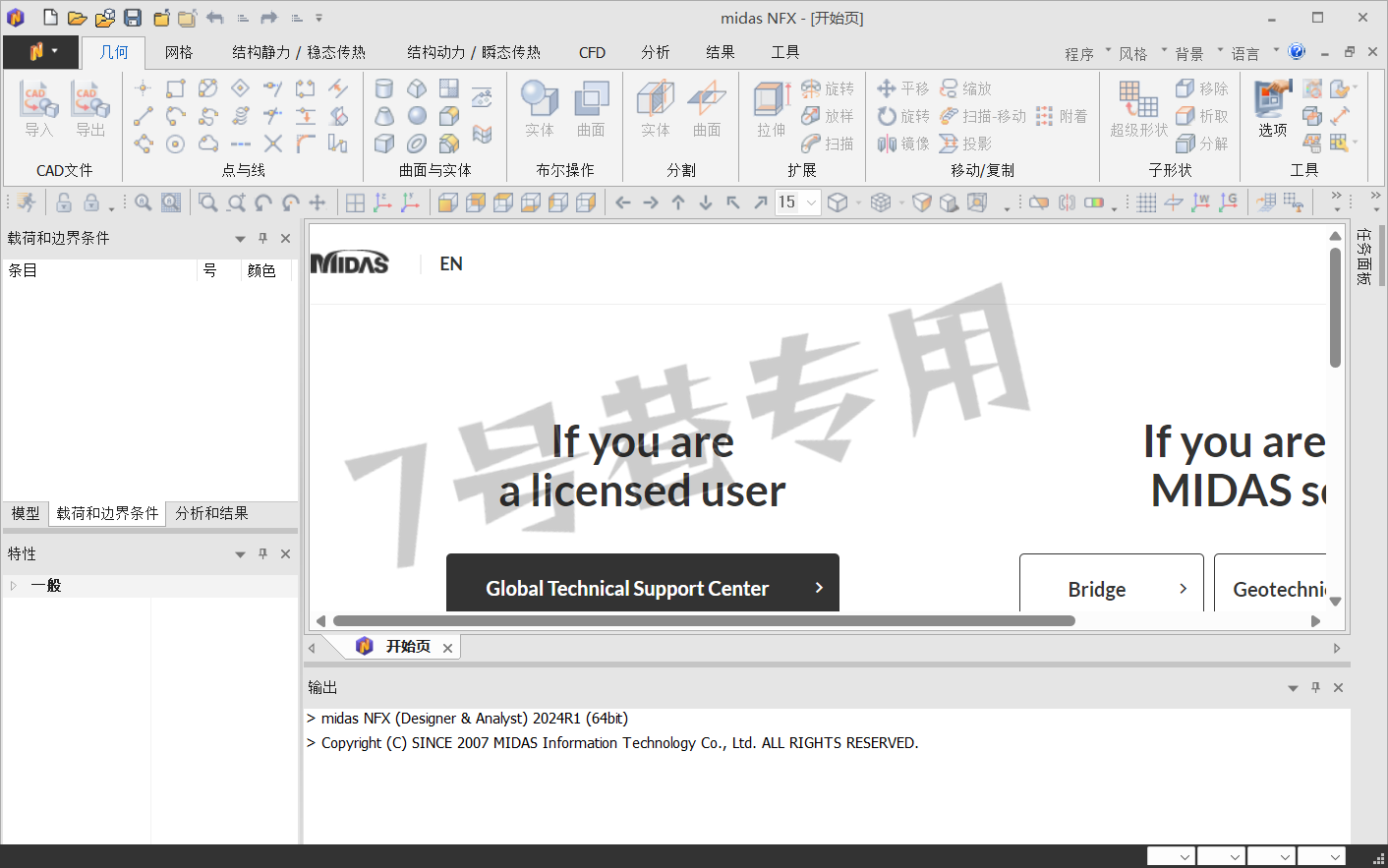Open the 载荷和边界条件 panel options arrow
The height and width of the screenshot is (868, 1388).
240,239
